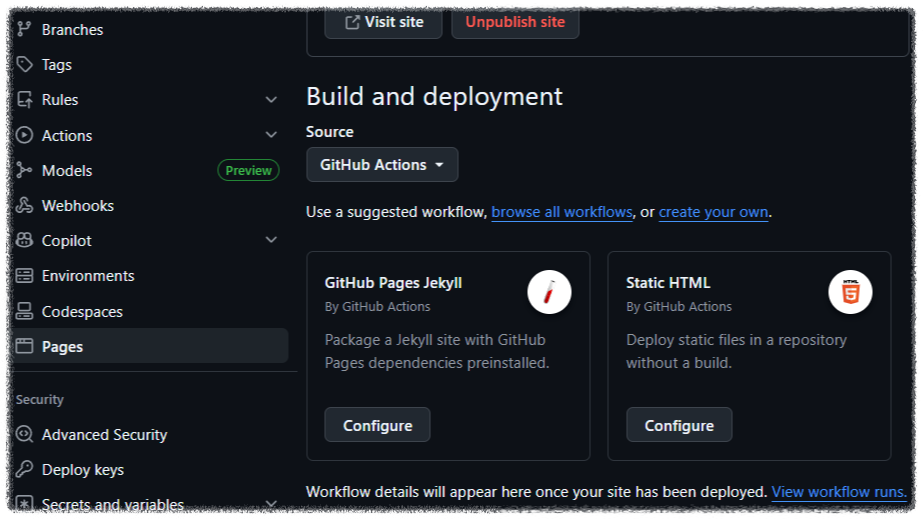Click the Pages browser-window icon
The height and width of the screenshot is (519, 923).
pos(24,346)
